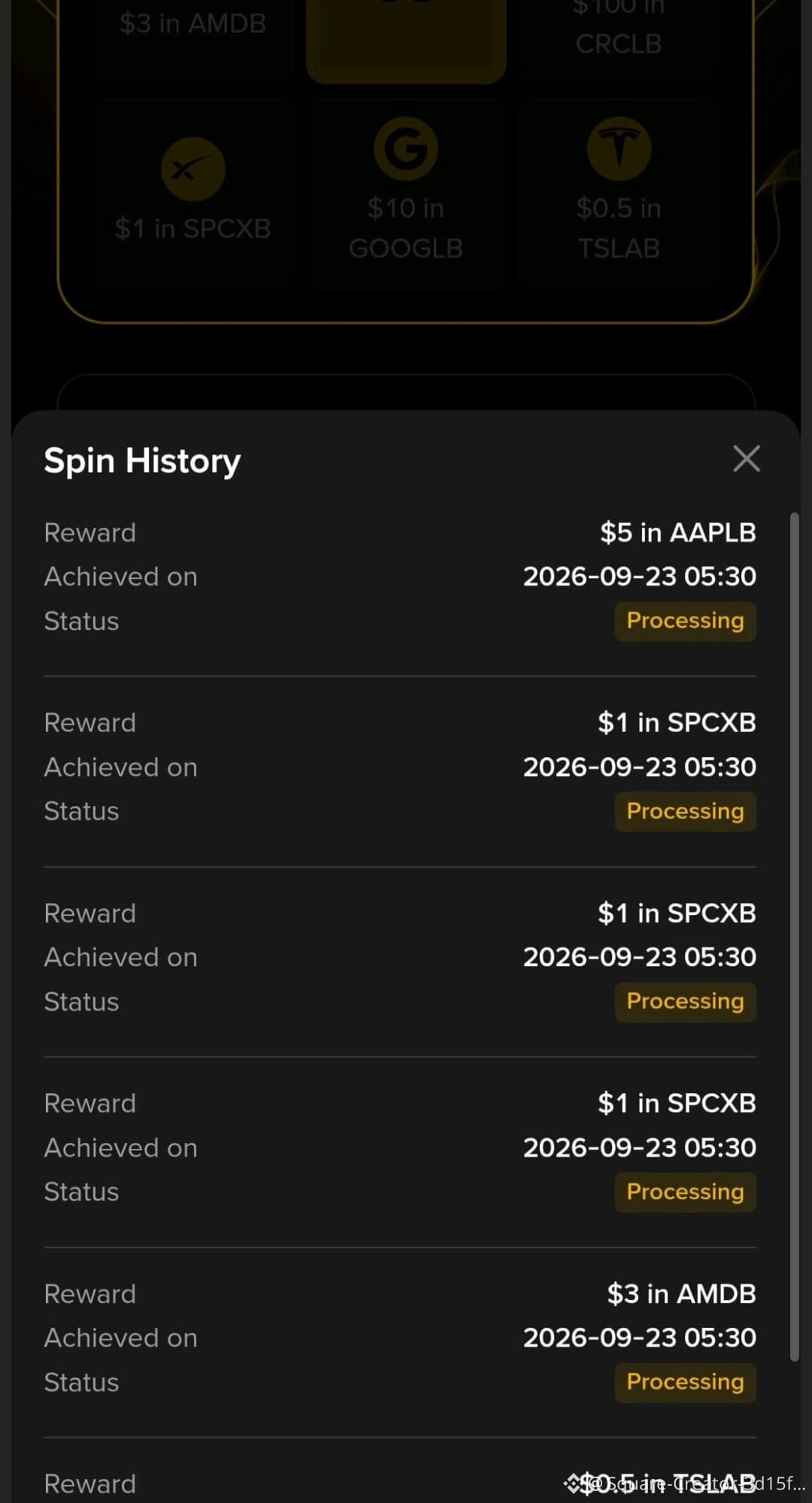Select the $1 in SPCXB prize label
Viewport: 812px width, 1503px height.
pos(193,229)
